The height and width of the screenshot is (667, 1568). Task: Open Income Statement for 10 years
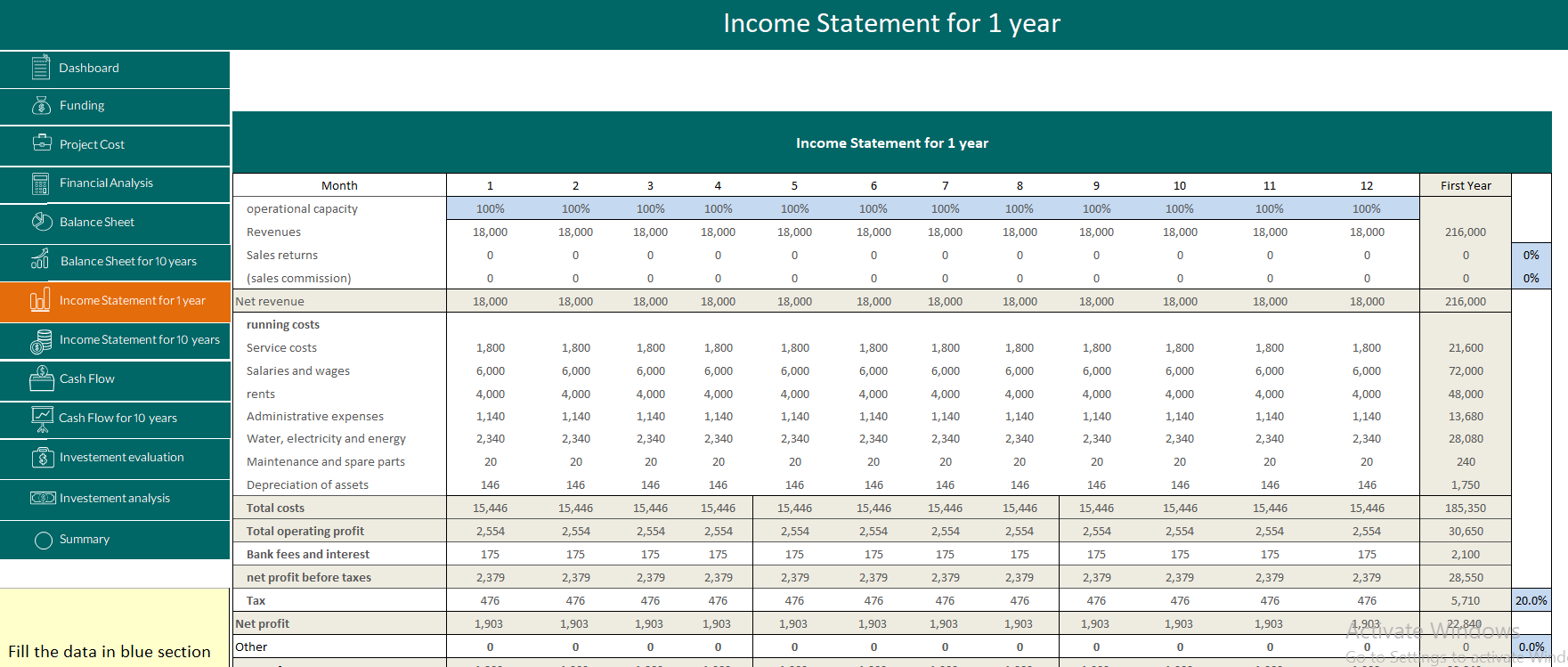pos(115,340)
